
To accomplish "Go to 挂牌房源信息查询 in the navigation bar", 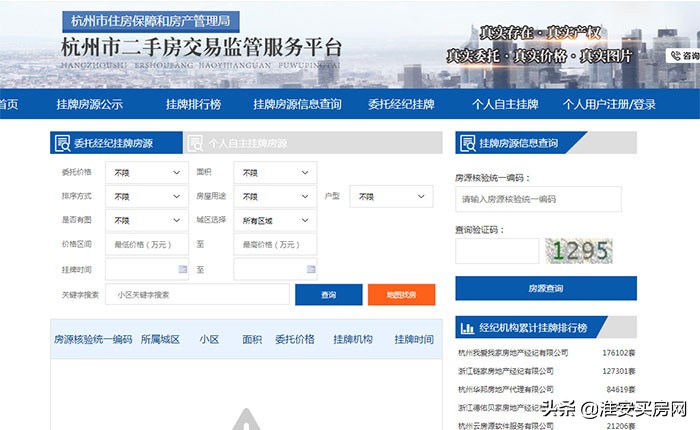I will click(x=297, y=104).
